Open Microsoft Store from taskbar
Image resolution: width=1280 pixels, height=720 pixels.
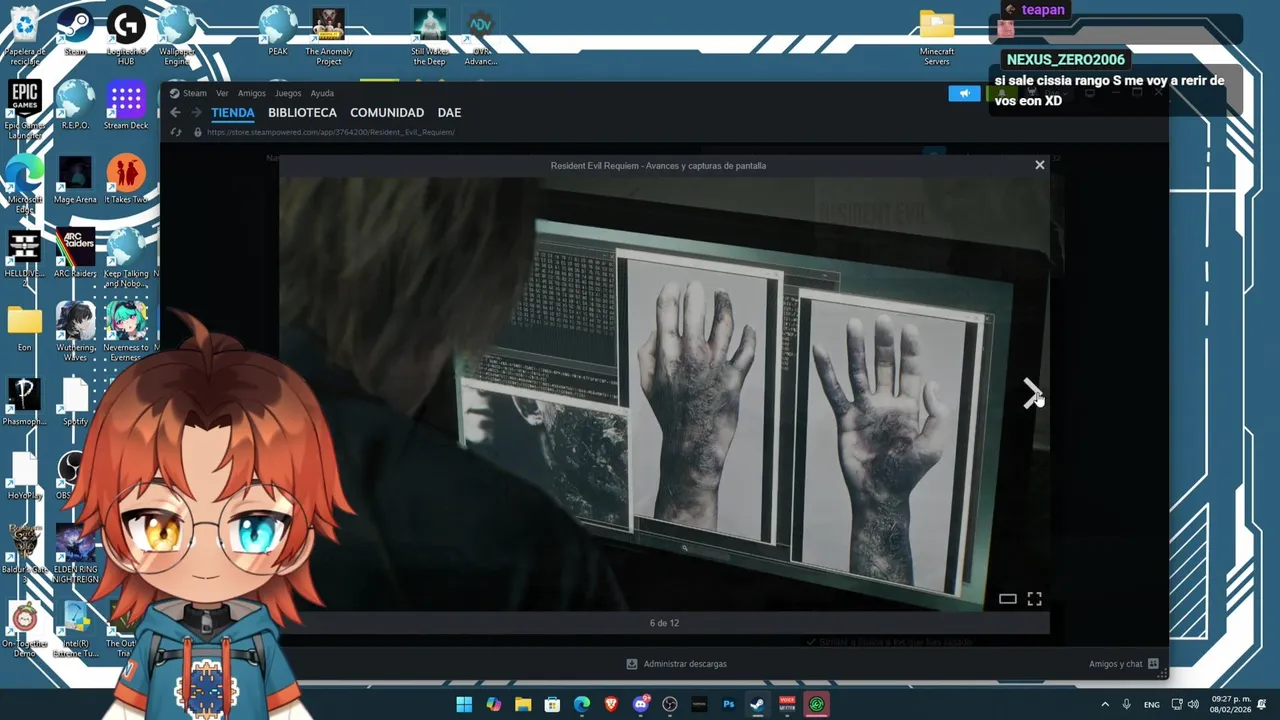point(552,704)
